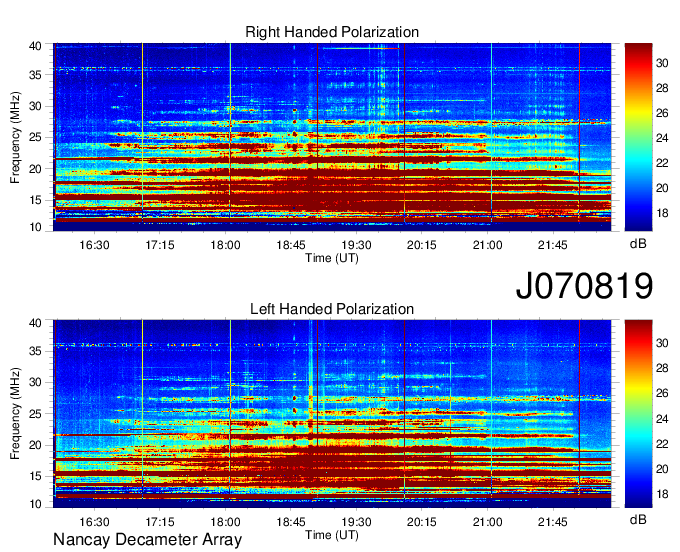Viewport: 680px width, 552px height.
Task: Select "20:15" time tick of Right Handed plot
Action: [422, 245]
